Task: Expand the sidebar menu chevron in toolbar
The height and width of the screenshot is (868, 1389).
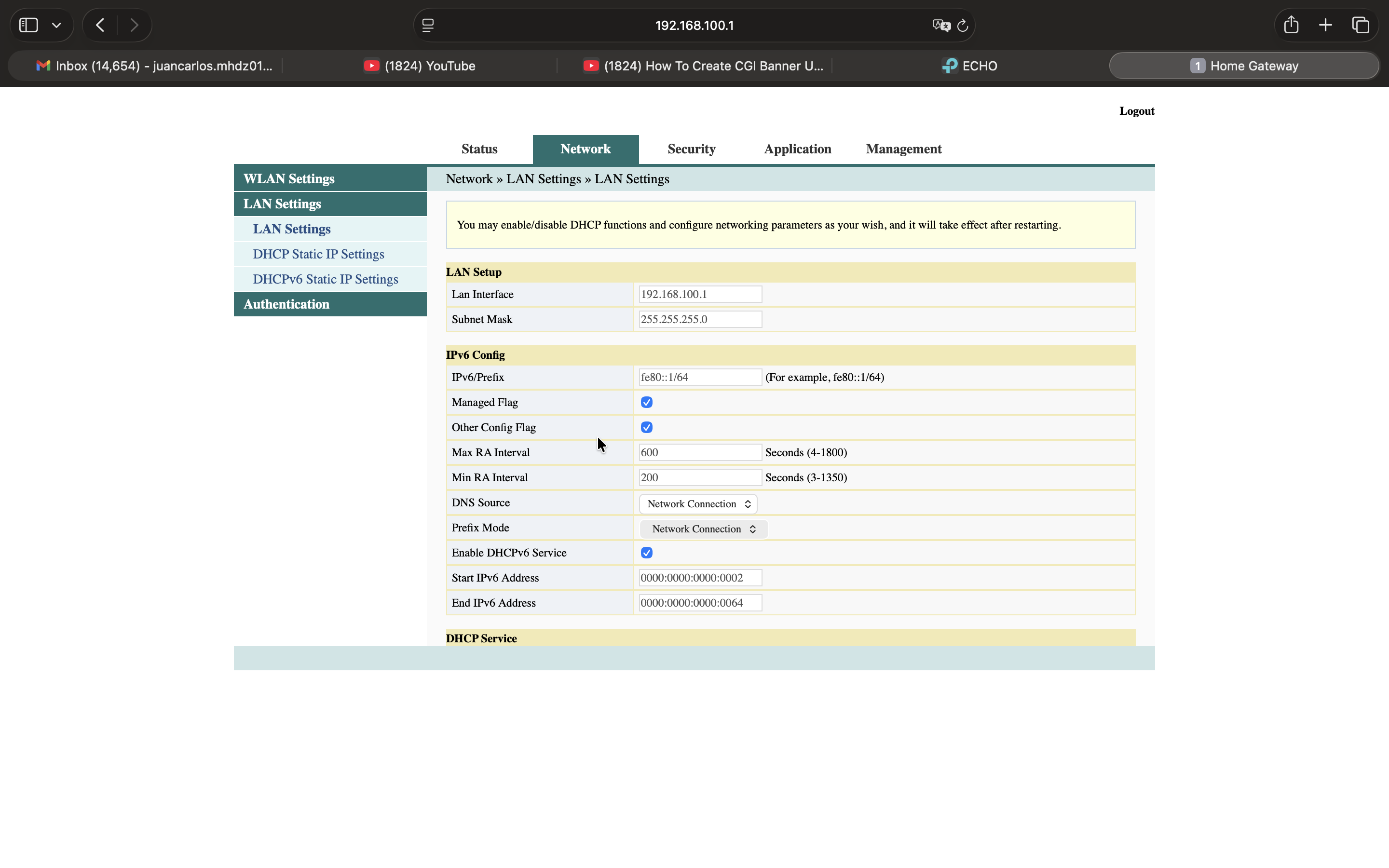Action: [x=56, y=25]
